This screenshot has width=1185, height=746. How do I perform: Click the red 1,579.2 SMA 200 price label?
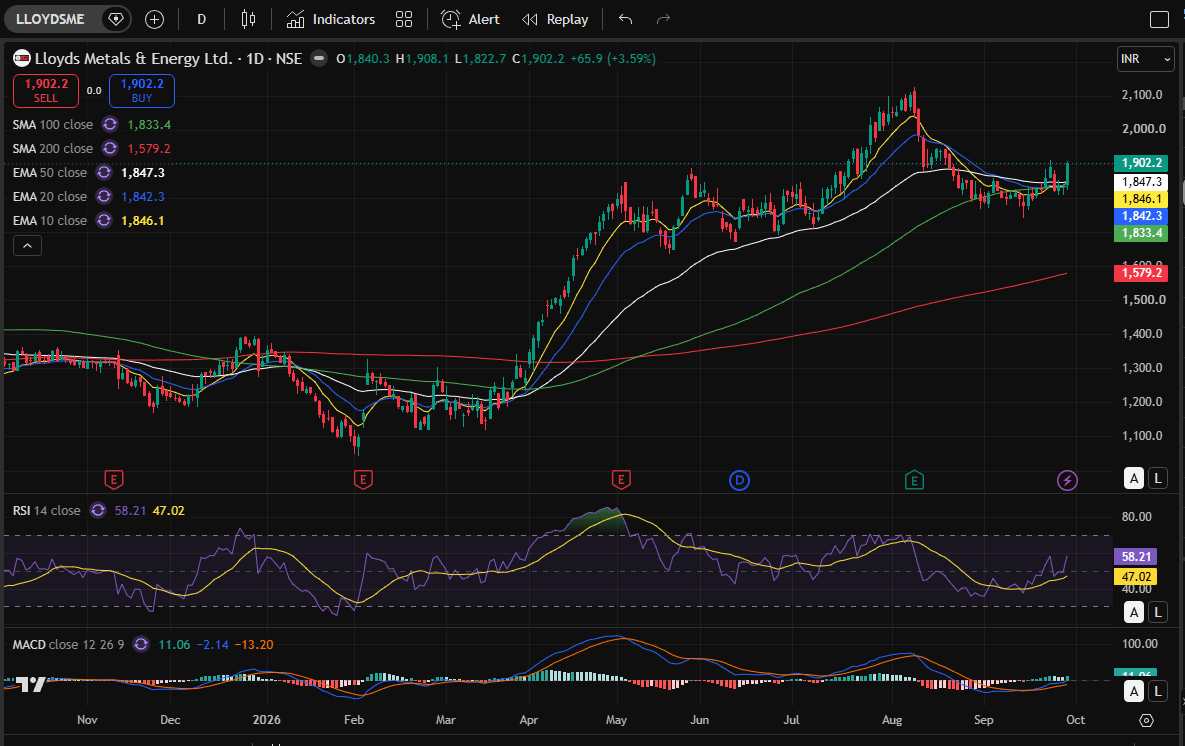coord(1141,273)
